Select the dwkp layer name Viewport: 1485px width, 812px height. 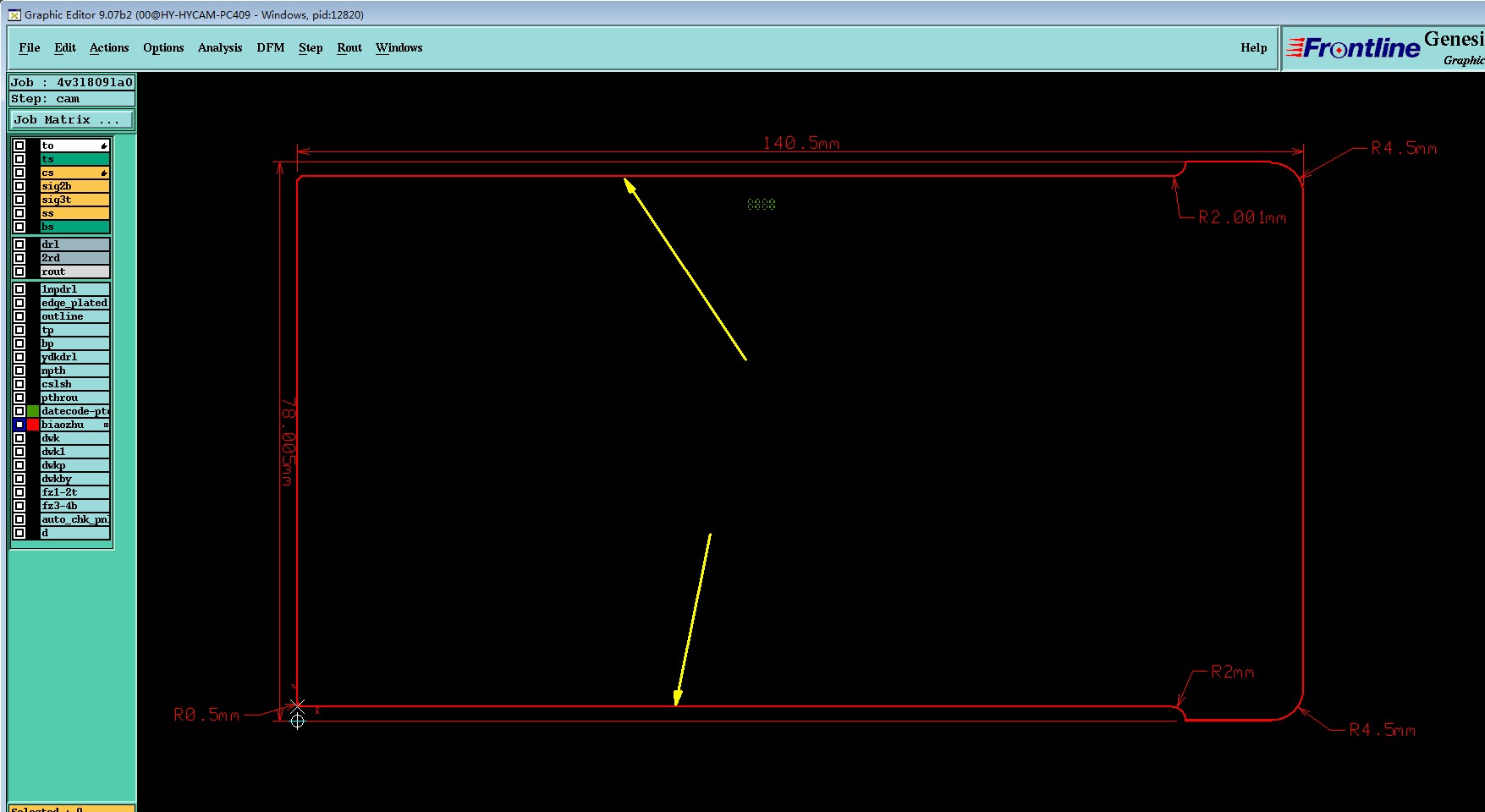pyautogui.click(x=75, y=465)
